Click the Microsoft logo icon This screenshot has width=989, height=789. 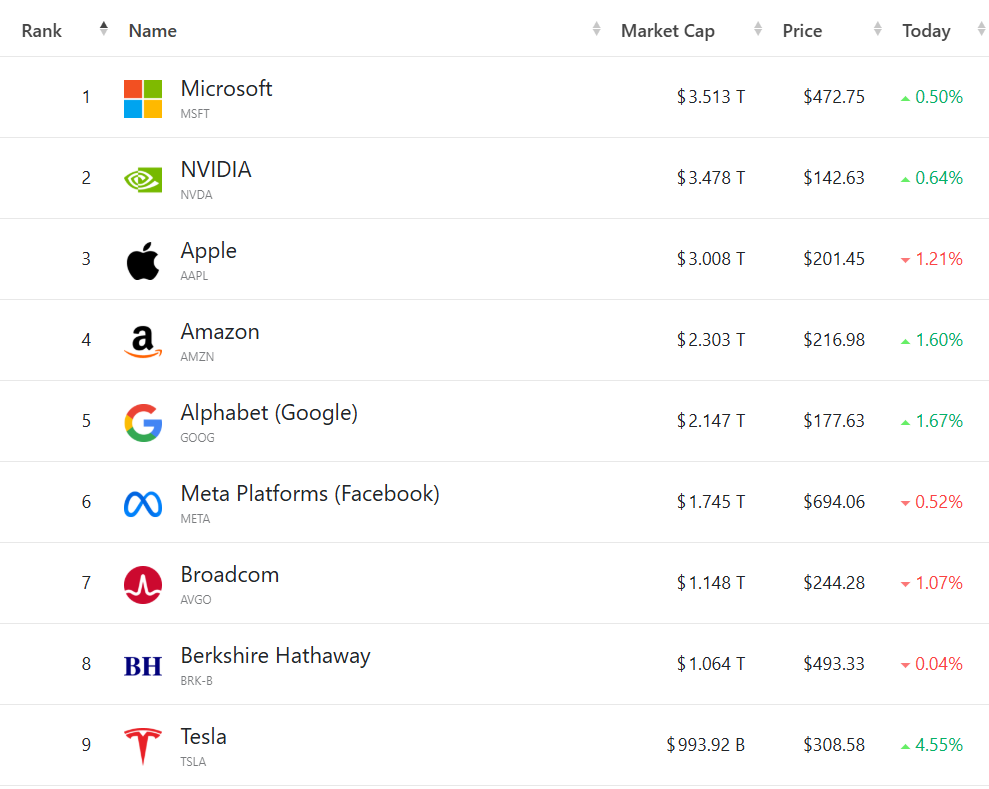coord(143,99)
